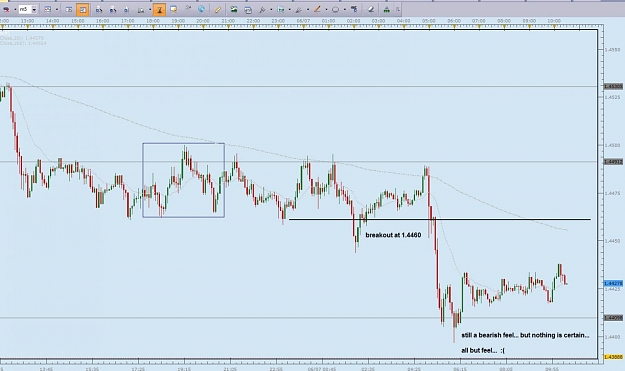
Task: Open the ellipse shape tool dropdown arrow
Action: tap(345, 10)
